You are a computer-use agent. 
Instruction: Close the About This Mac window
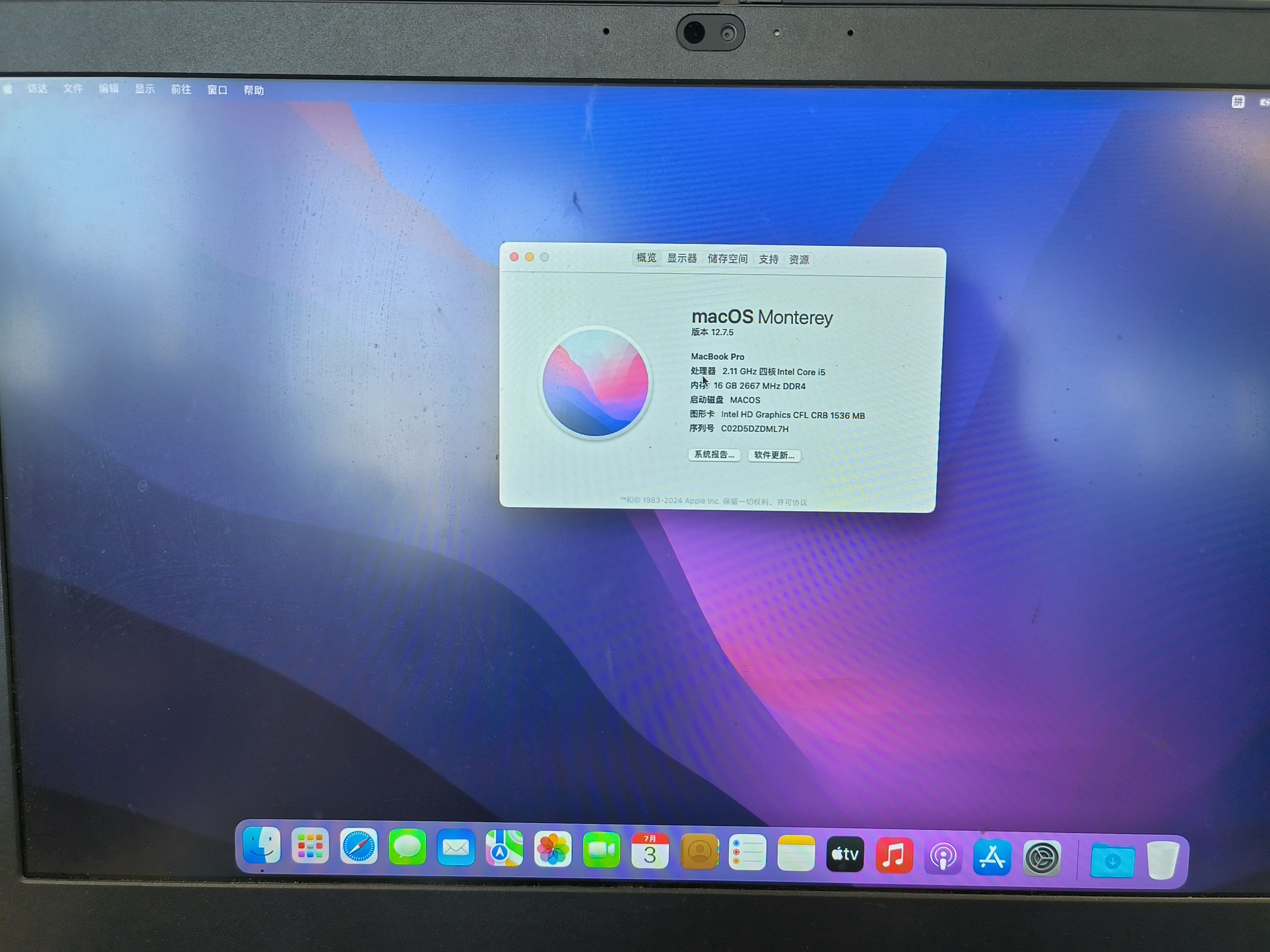tap(514, 257)
